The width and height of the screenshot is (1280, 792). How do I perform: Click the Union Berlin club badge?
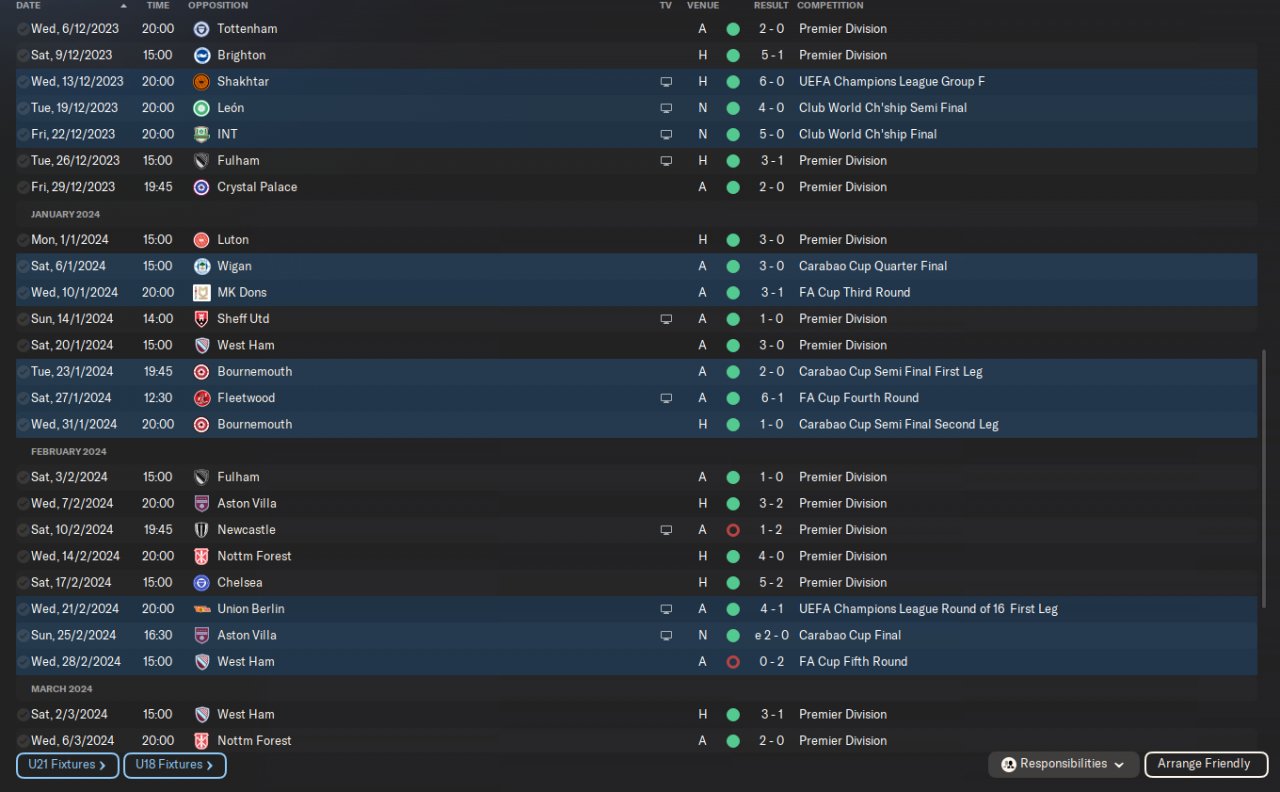pyautogui.click(x=201, y=609)
